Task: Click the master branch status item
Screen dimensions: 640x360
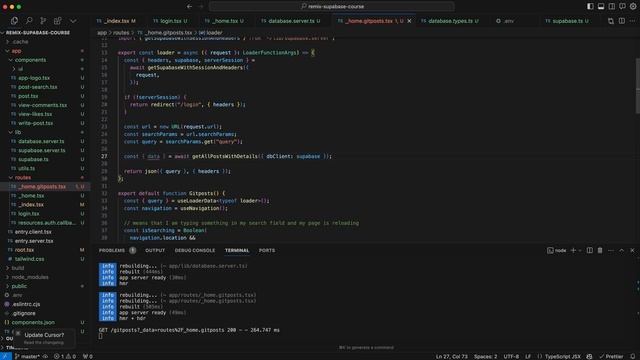Action: [27, 356]
